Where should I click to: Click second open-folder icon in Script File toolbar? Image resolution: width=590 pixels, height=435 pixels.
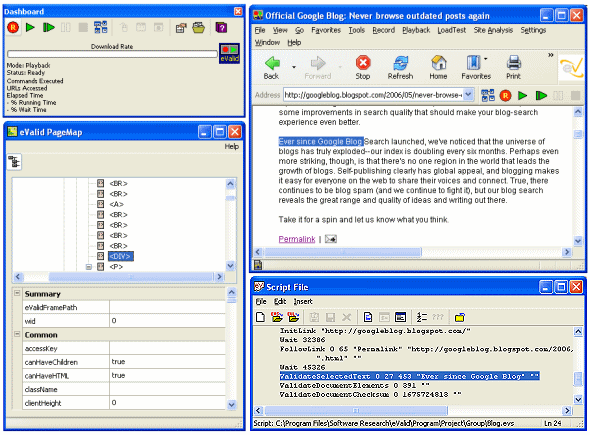(293, 317)
